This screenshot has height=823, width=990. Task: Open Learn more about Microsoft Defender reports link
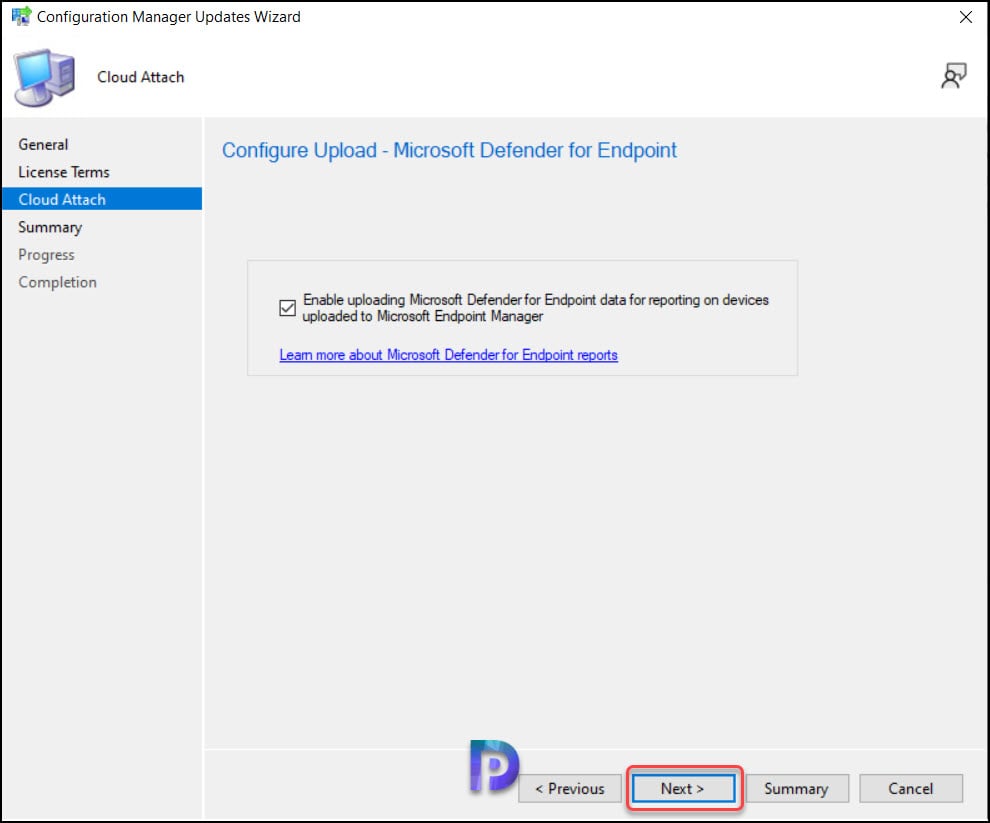click(x=448, y=355)
